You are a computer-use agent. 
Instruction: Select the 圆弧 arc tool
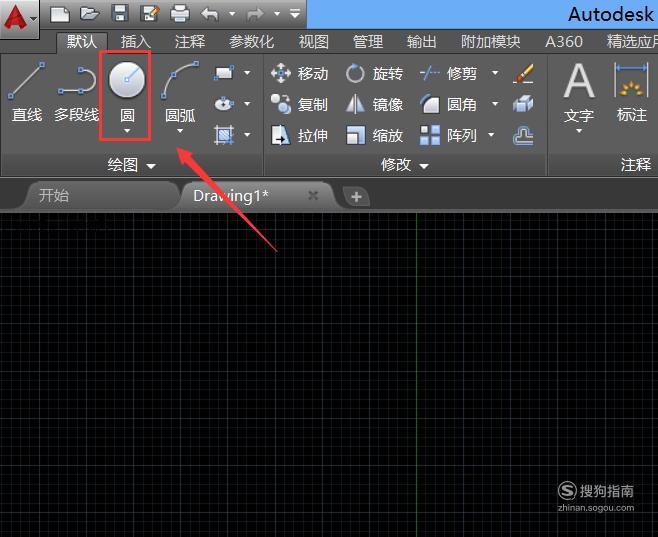pos(180,91)
